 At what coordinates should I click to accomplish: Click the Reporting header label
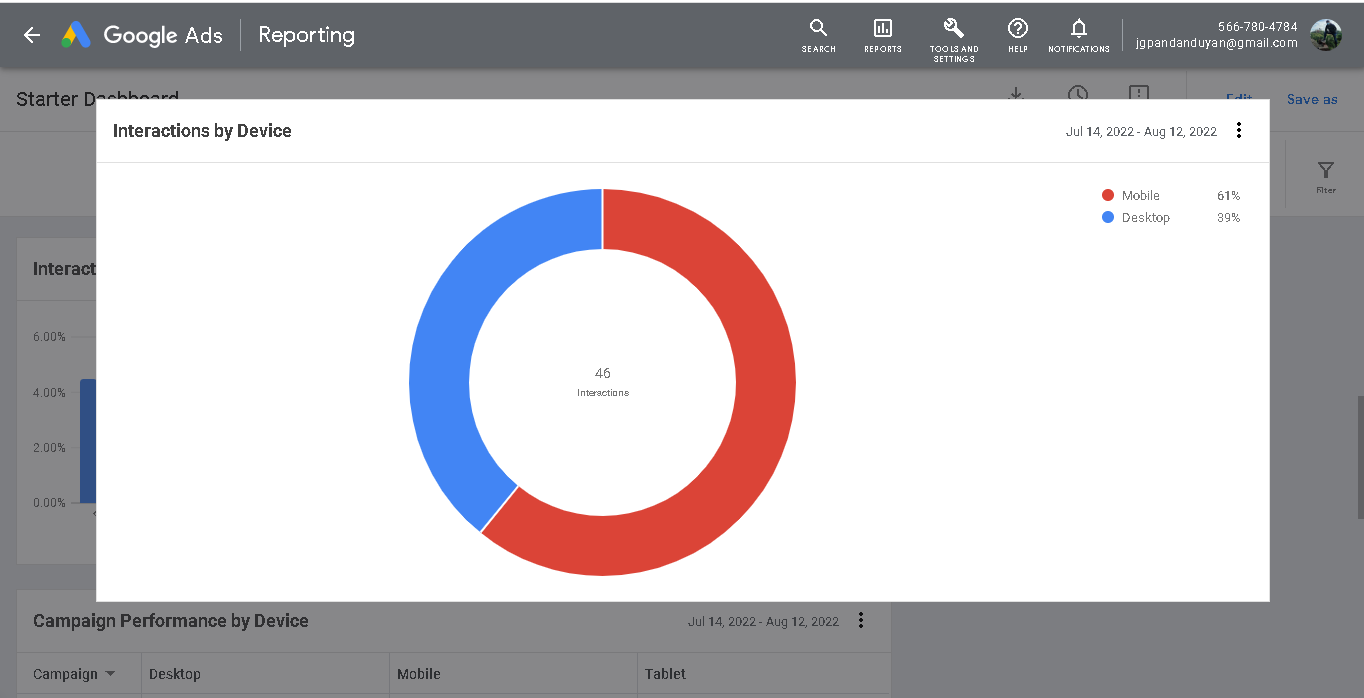pyautogui.click(x=306, y=35)
